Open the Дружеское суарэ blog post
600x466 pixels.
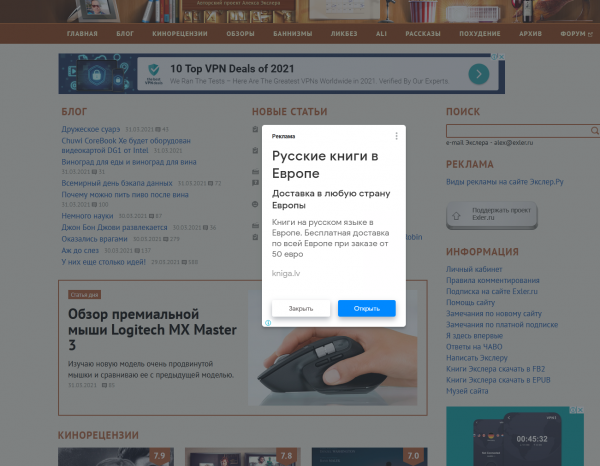click(91, 129)
